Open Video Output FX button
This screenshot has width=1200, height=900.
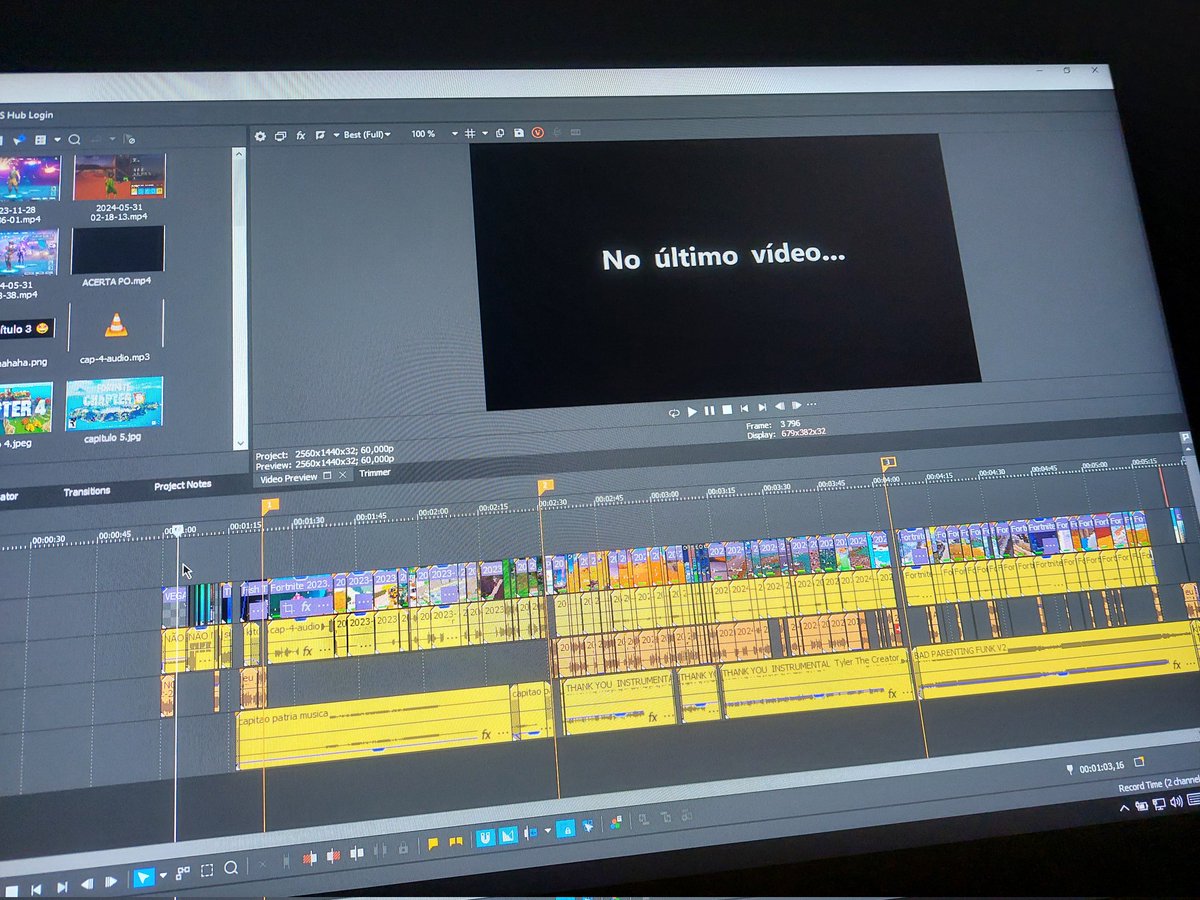[301, 135]
